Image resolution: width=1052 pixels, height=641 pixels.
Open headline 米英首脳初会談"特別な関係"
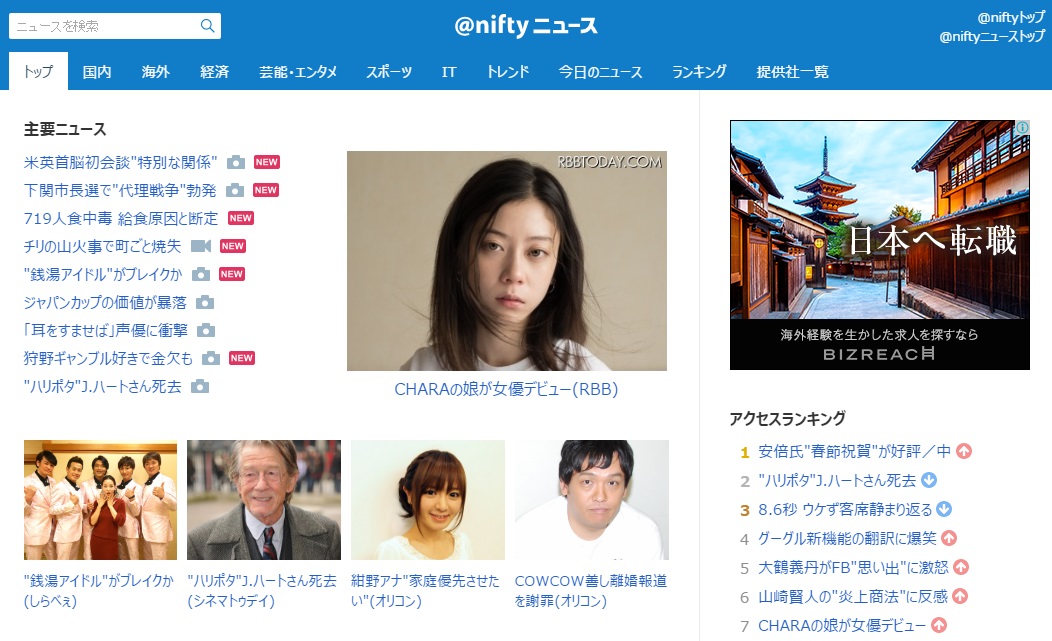tap(120, 162)
